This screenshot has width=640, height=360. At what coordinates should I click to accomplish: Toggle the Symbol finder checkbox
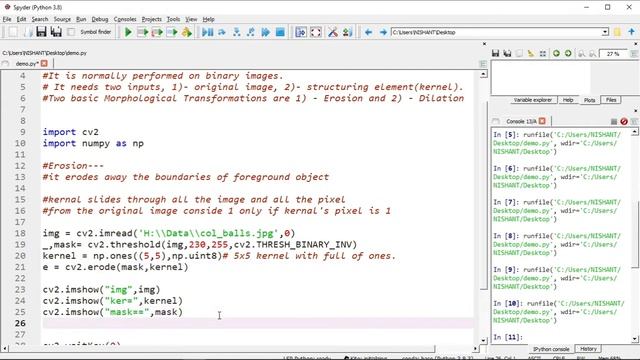click(71, 32)
